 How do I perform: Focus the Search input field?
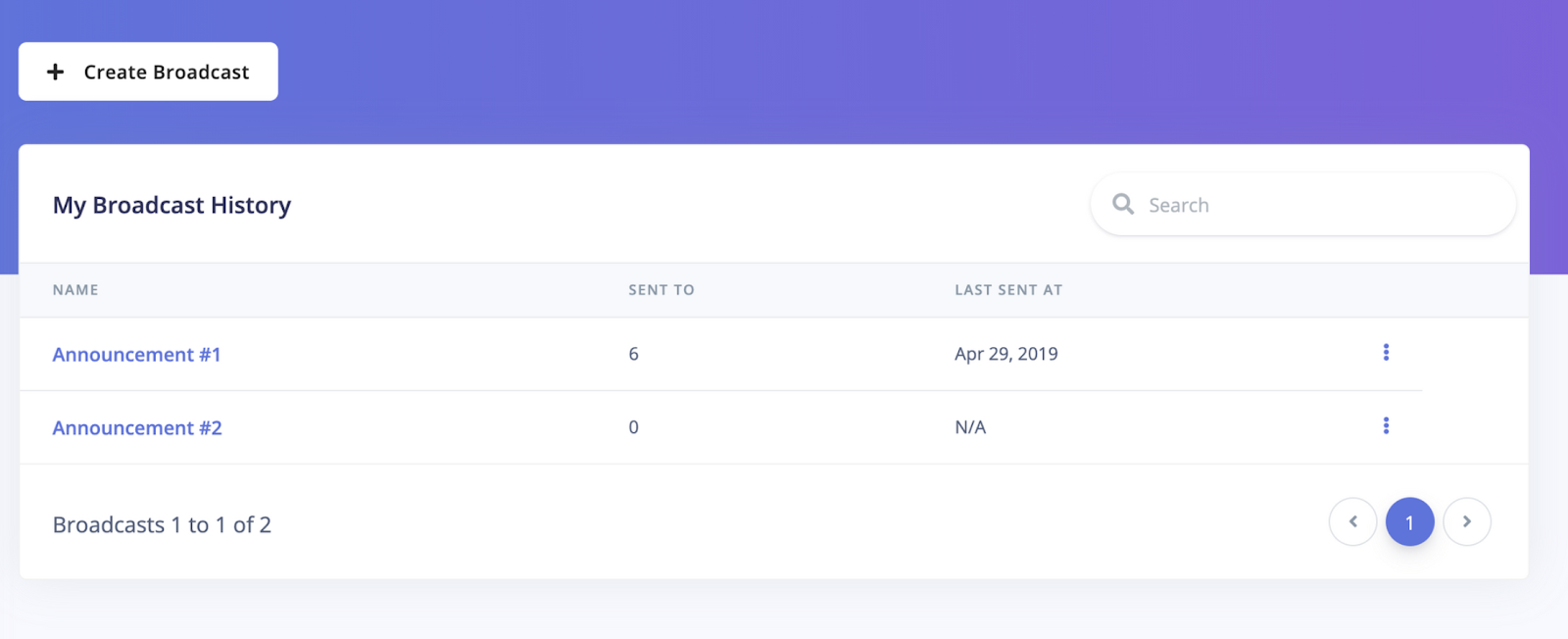(x=1303, y=205)
